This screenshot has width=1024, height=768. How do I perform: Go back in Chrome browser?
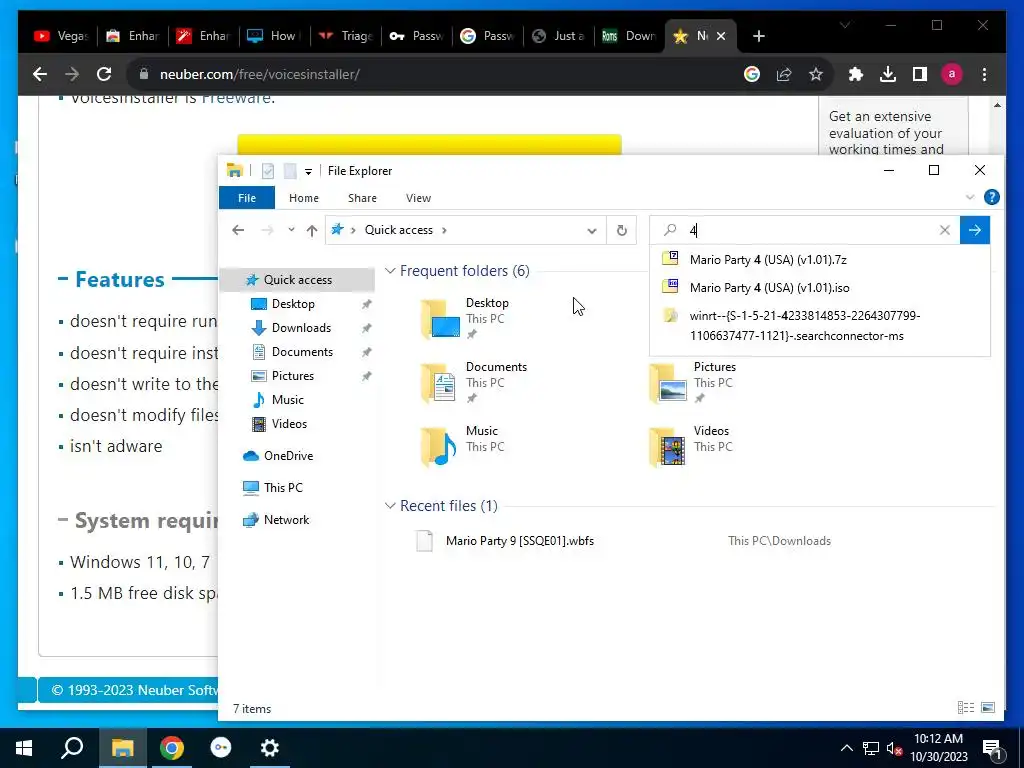pos(40,74)
